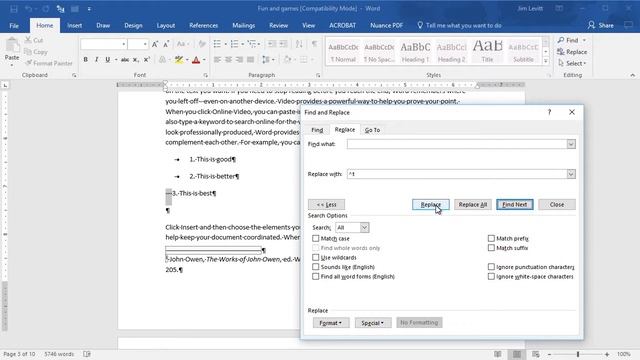Viewport: 640px width, 360px height.
Task: Click the numbered list icon
Action: click(x=234, y=44)
